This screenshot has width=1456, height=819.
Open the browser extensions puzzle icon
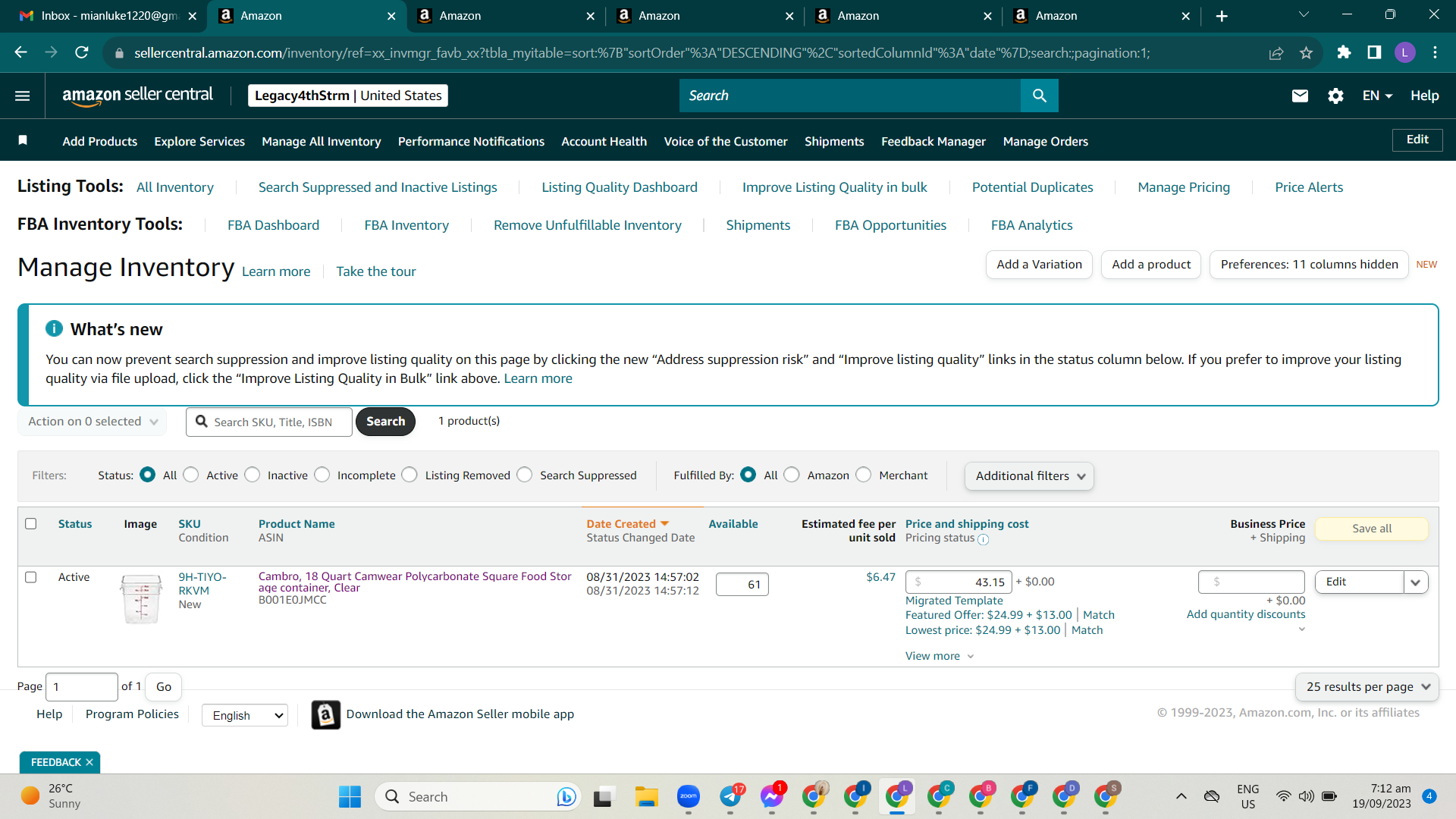1344,52
